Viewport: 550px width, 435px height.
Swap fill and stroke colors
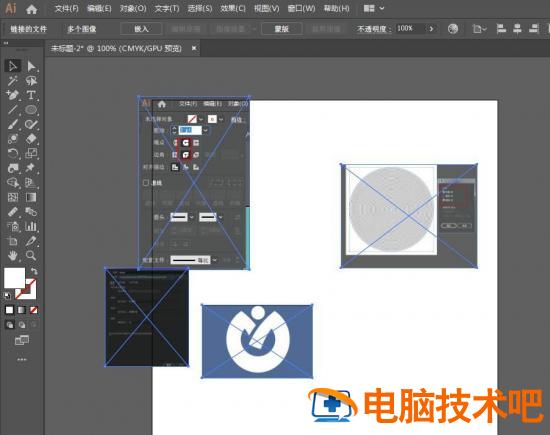[x=34, y=271]
